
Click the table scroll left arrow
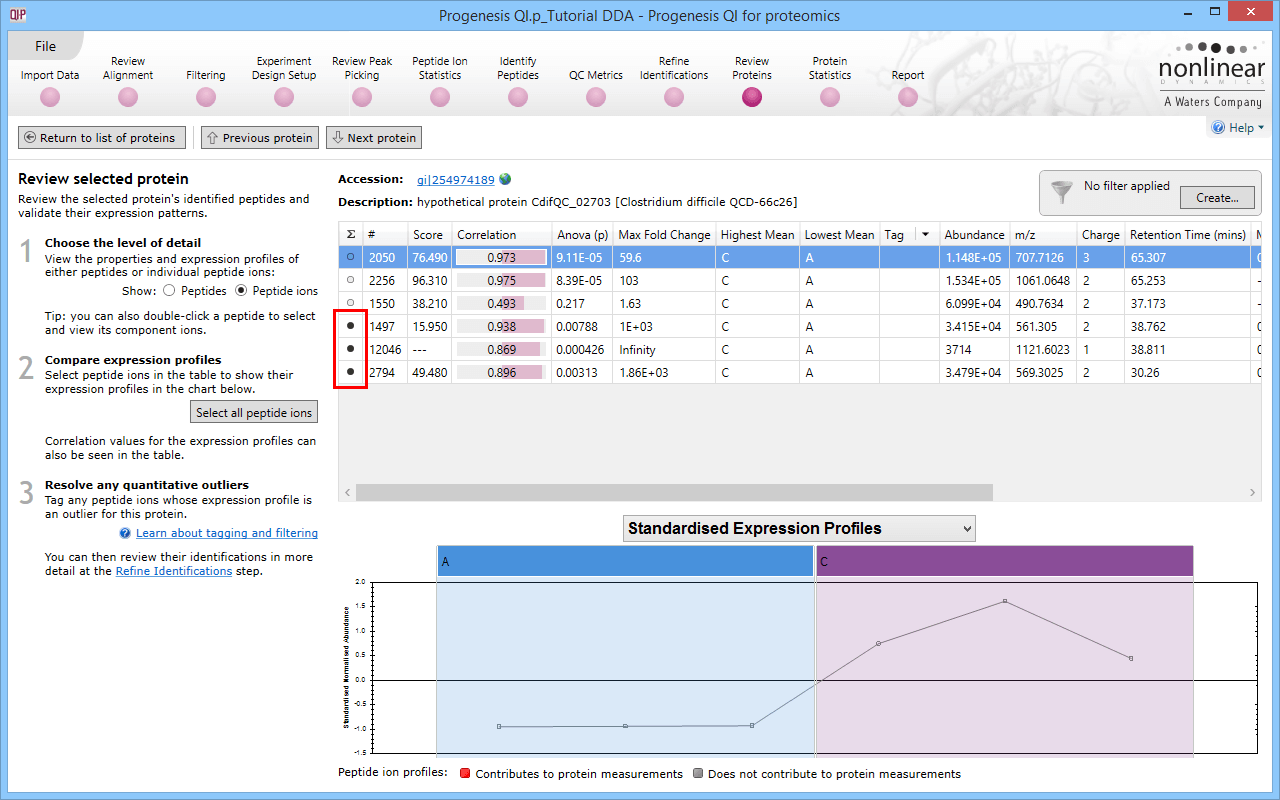(x=347, y=492)
